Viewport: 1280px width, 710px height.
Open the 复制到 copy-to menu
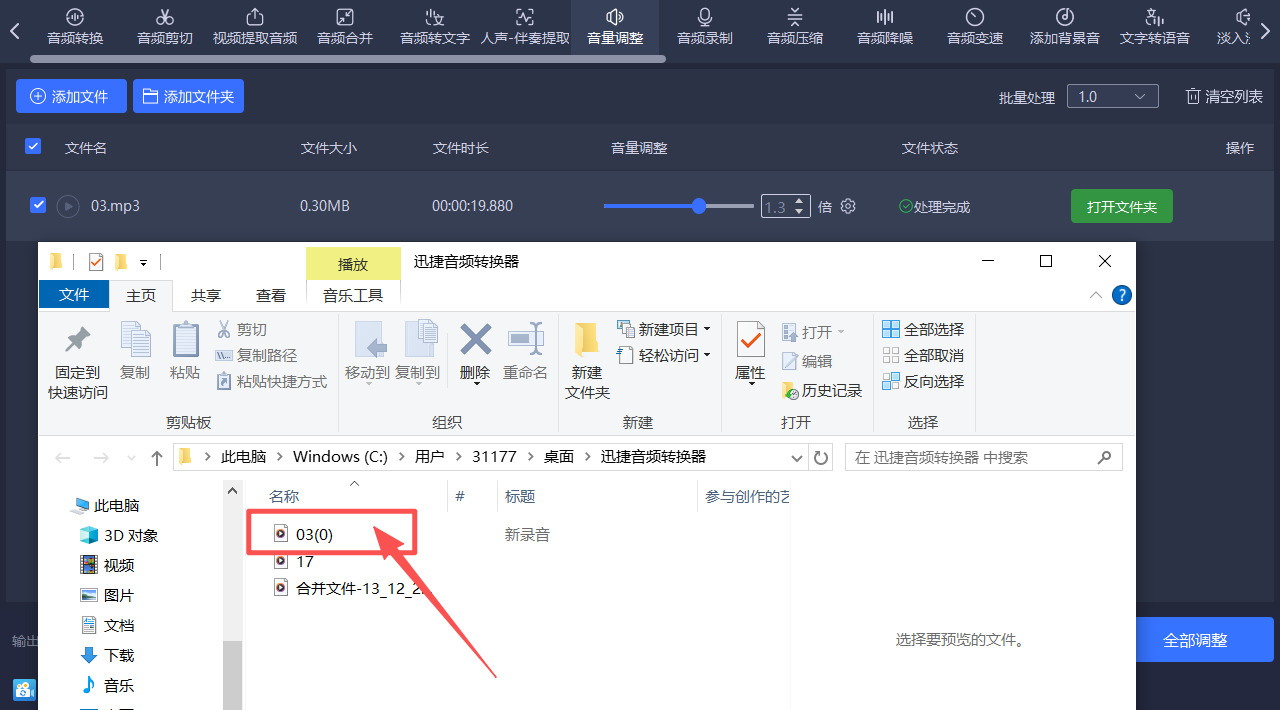[417, 351]
